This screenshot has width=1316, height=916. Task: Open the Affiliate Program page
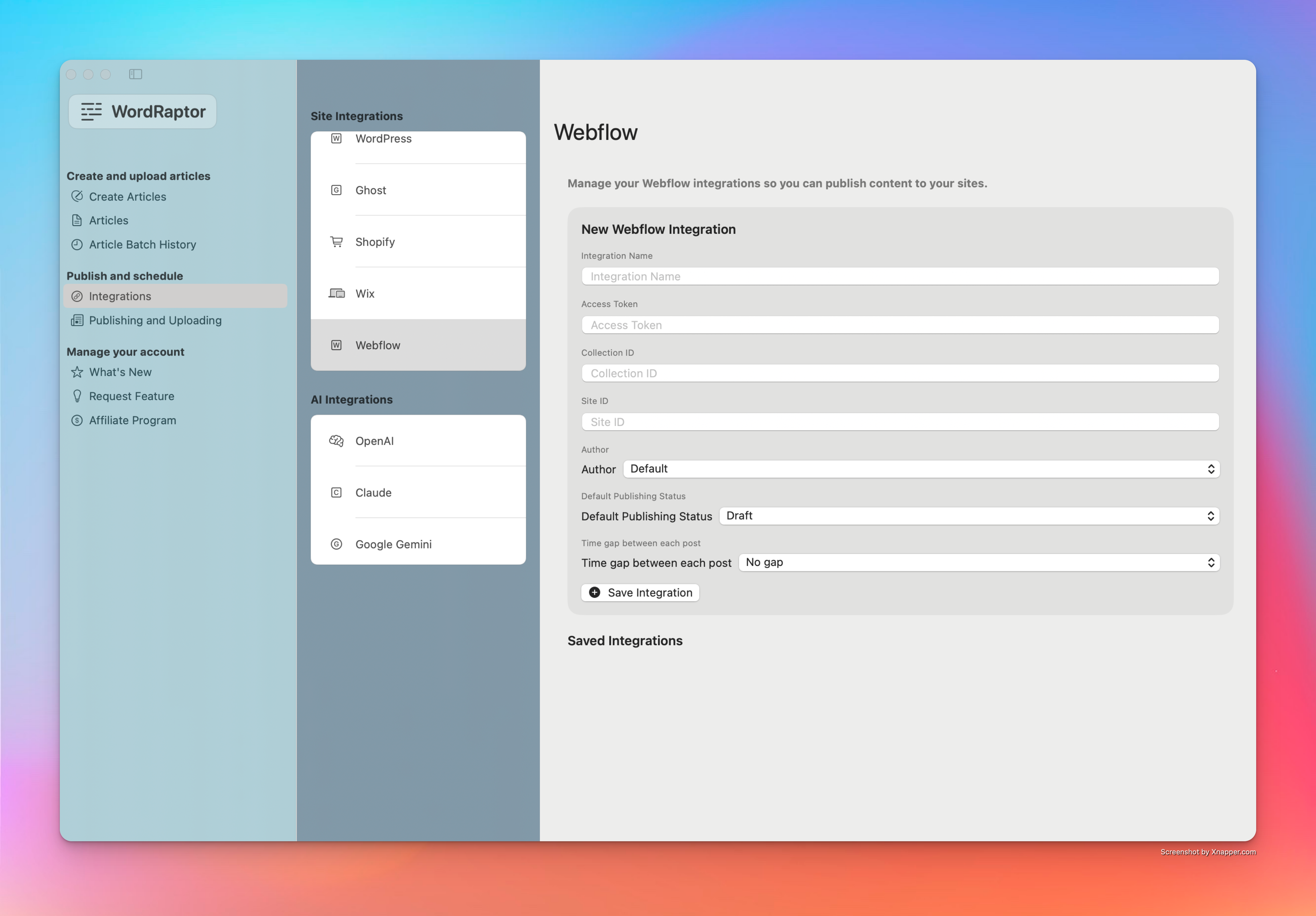(x=175, y=420)
